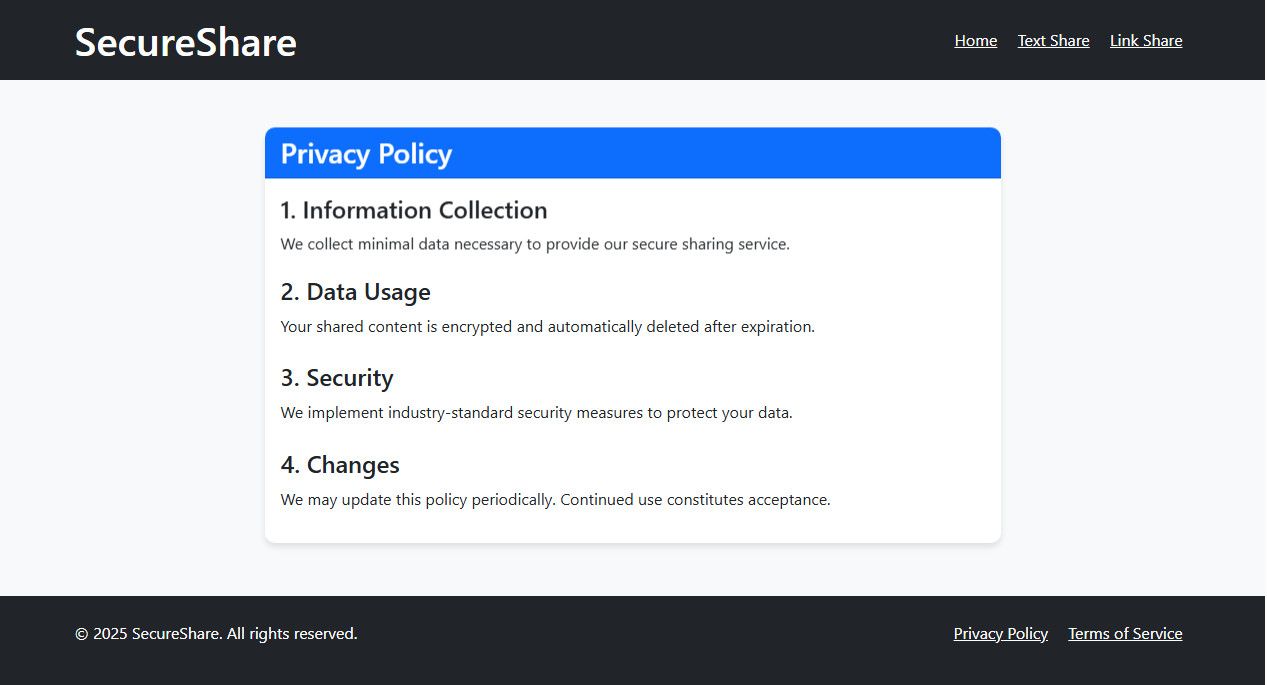Go to the Home page
This screenshot has width=1267, height=685.
(975, 41)
